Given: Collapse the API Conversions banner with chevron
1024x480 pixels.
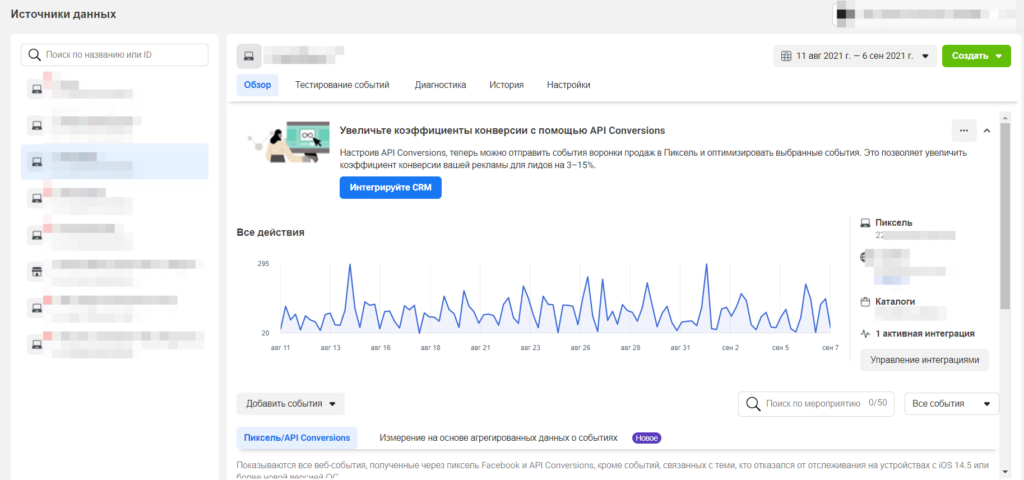Looking at the screenshot, I should (987, 130).
